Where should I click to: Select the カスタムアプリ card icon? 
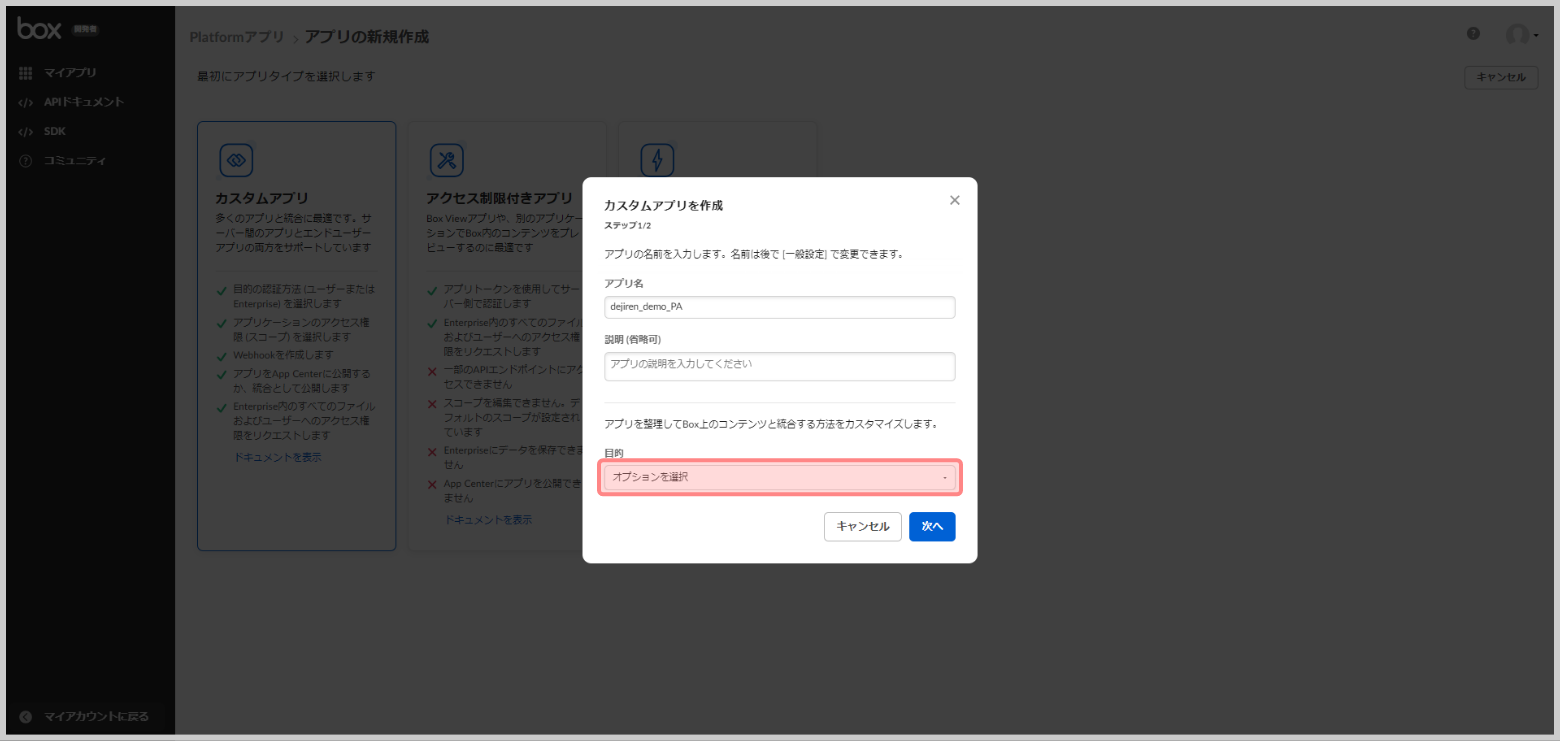tap(237, 160)
